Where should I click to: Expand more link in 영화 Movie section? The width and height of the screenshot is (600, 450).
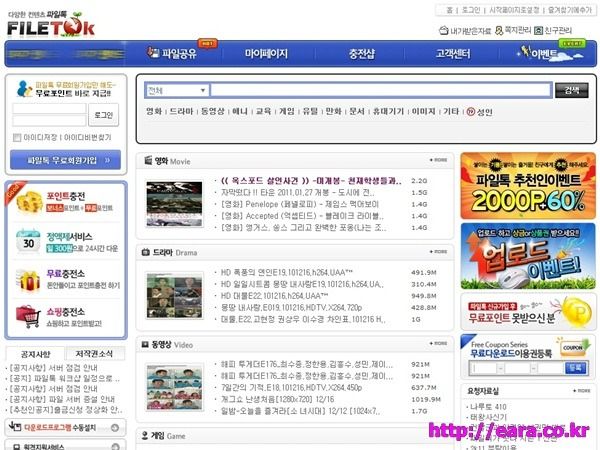pyautogui.click(x=438, y=160)
